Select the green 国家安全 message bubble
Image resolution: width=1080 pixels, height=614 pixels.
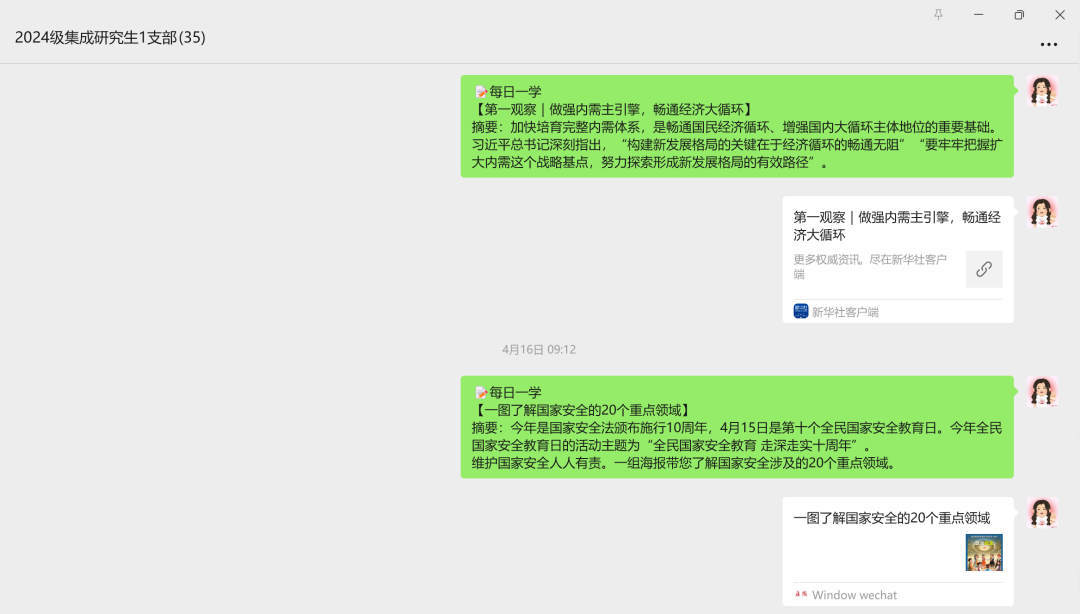(736, 427)
